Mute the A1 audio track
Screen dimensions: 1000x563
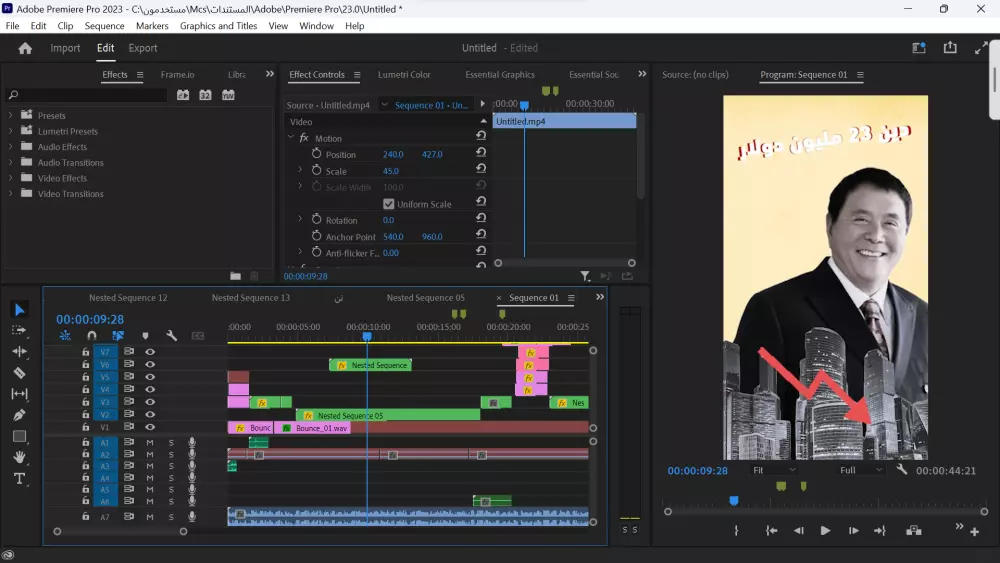point(150,442)
